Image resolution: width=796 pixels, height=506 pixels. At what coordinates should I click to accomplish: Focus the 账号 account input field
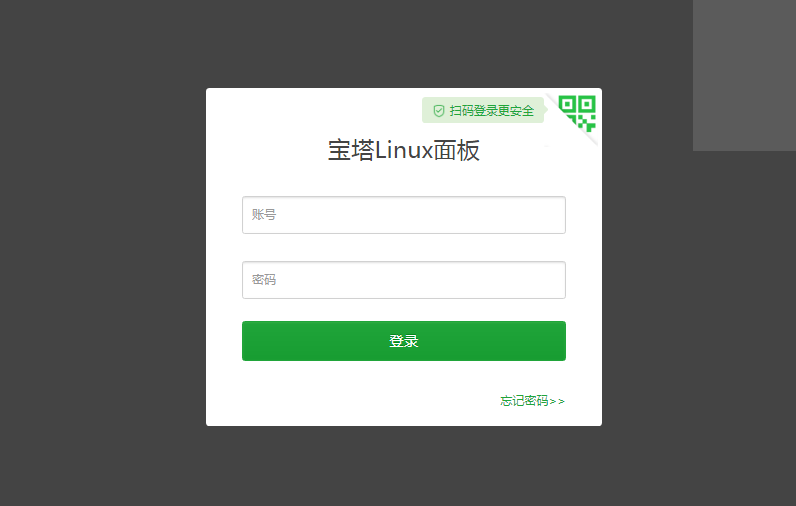coord(404,215)
